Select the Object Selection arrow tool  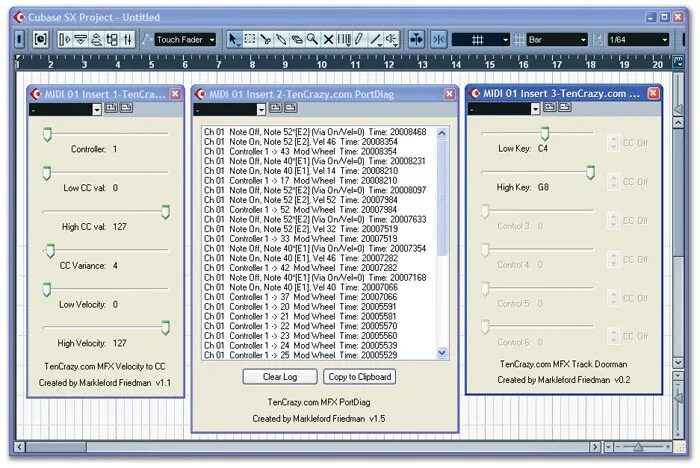233,40
